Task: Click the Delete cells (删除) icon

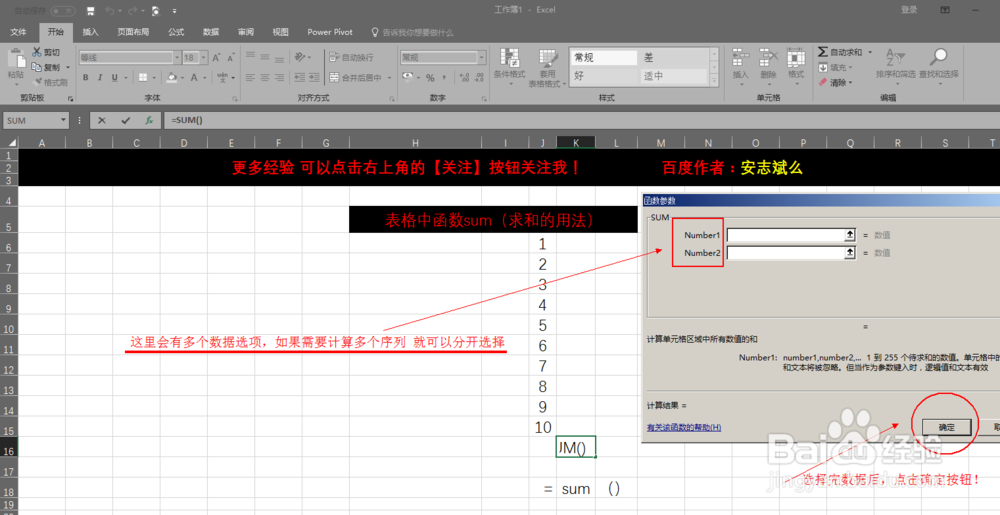Action: click(768, 58)
